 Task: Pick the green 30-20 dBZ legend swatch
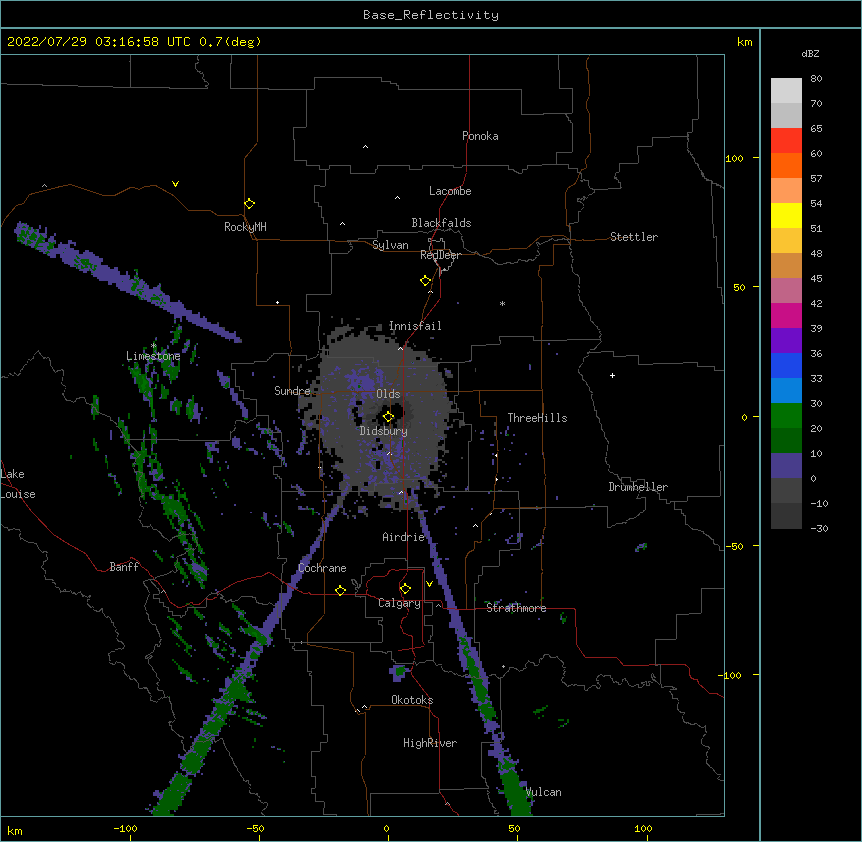click(786, 416)
